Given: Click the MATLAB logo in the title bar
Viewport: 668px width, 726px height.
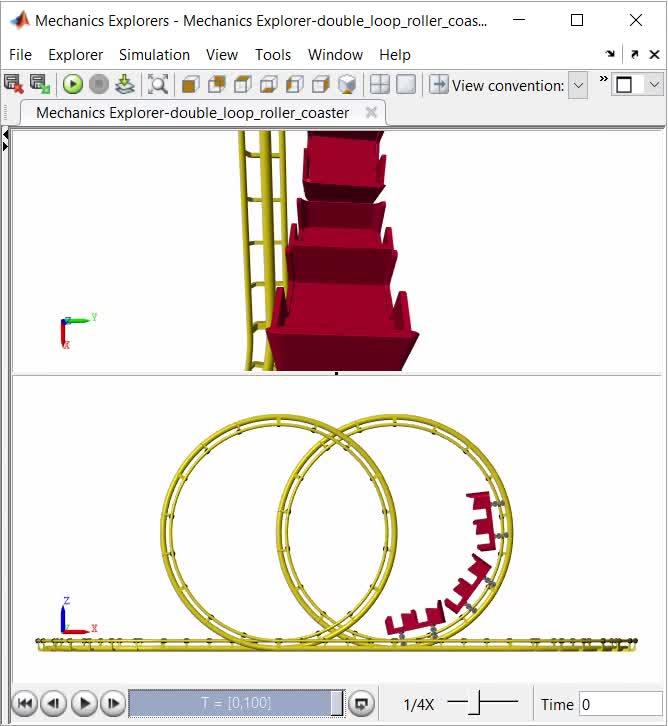Looking at the screenshot, I should click(x=20, y=20).
